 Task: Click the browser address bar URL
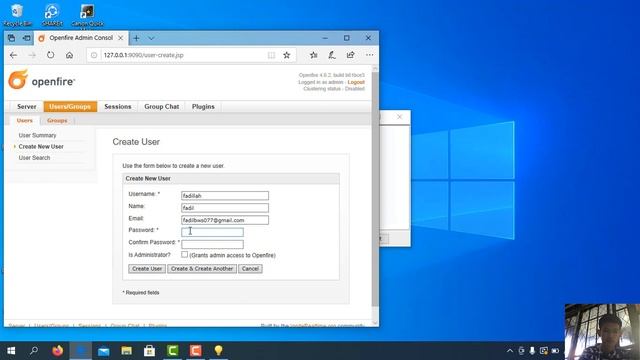click(143, 55)
